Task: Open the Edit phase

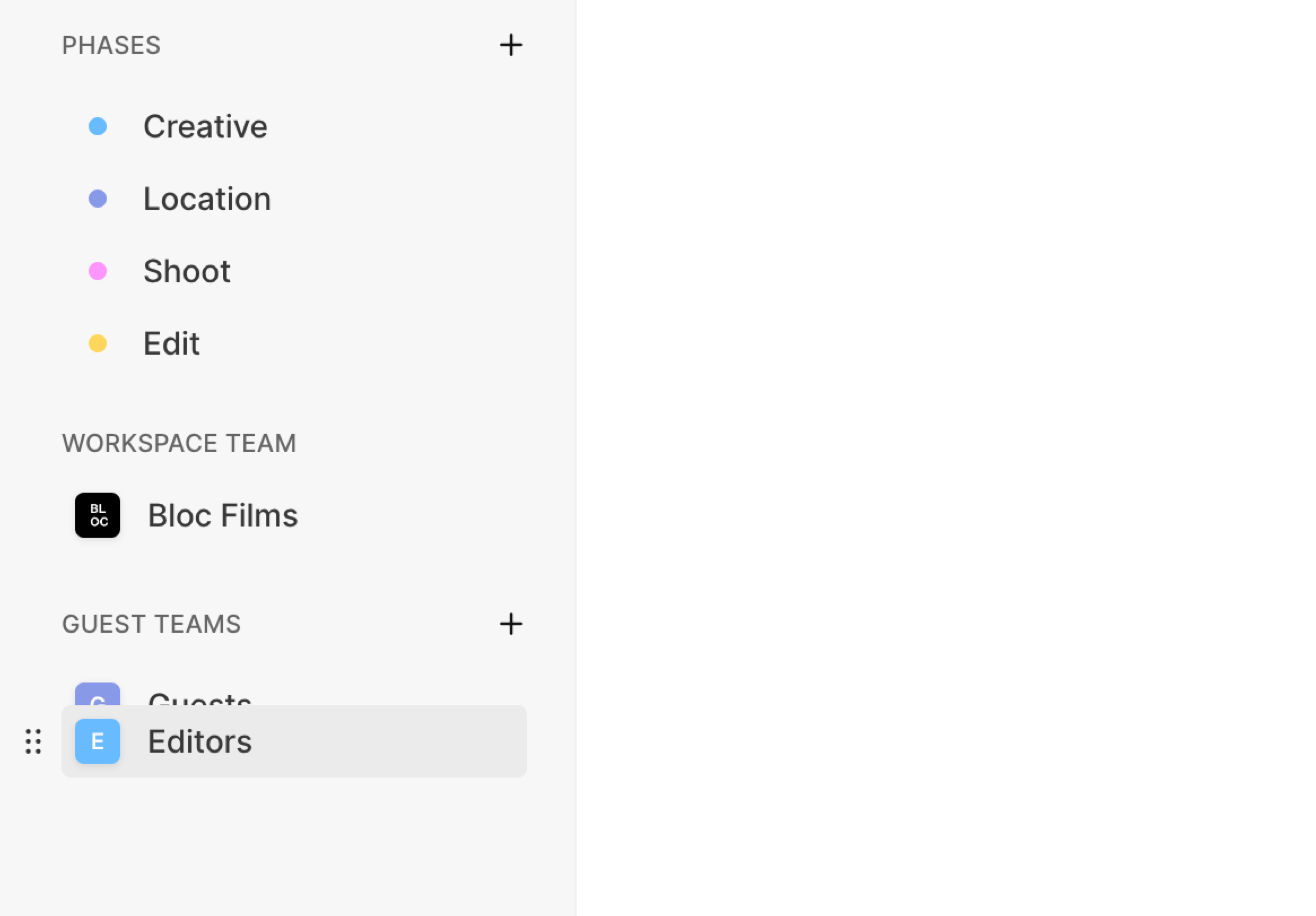Action: [x=172, y=344]
